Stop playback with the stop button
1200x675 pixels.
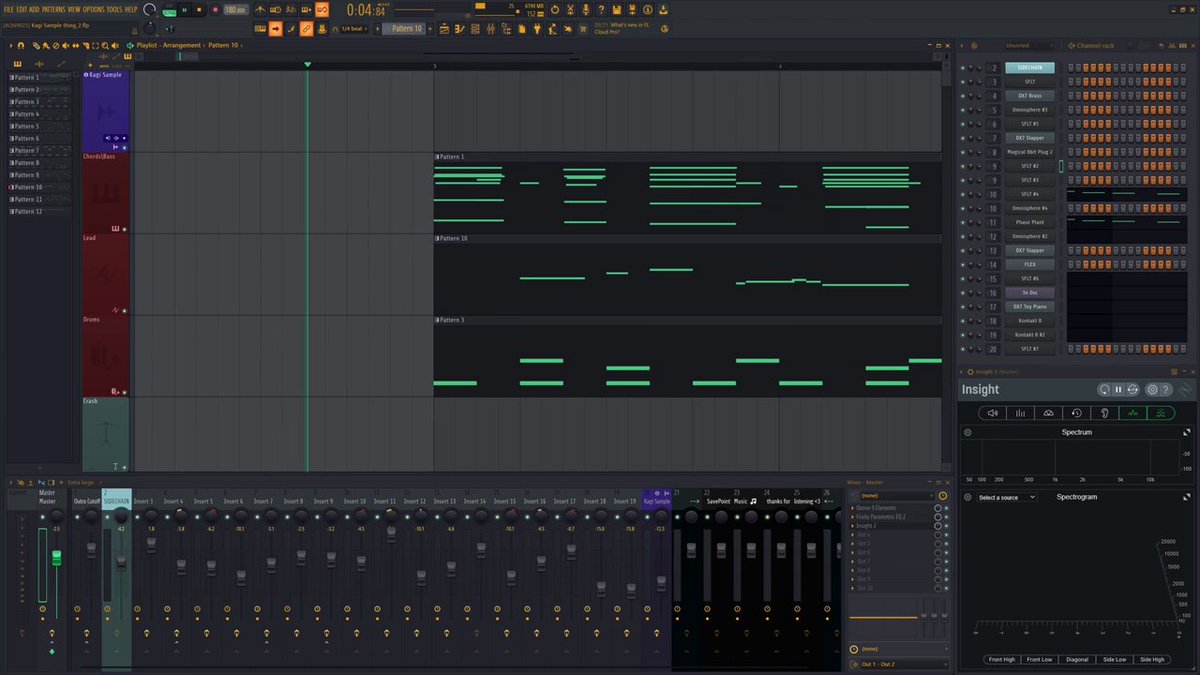(199, 9)
